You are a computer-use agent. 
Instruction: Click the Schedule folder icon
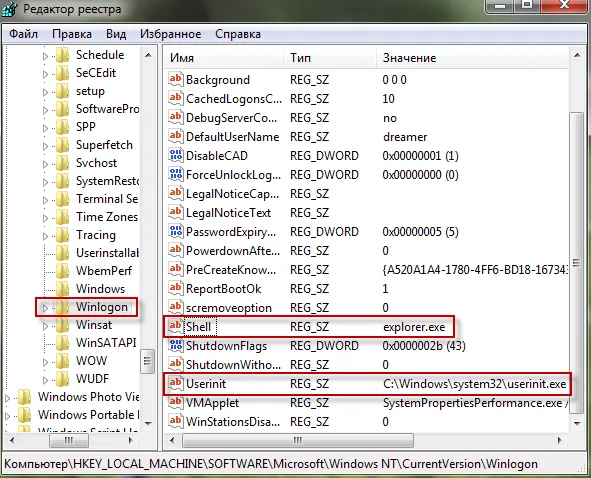(63, 55)
